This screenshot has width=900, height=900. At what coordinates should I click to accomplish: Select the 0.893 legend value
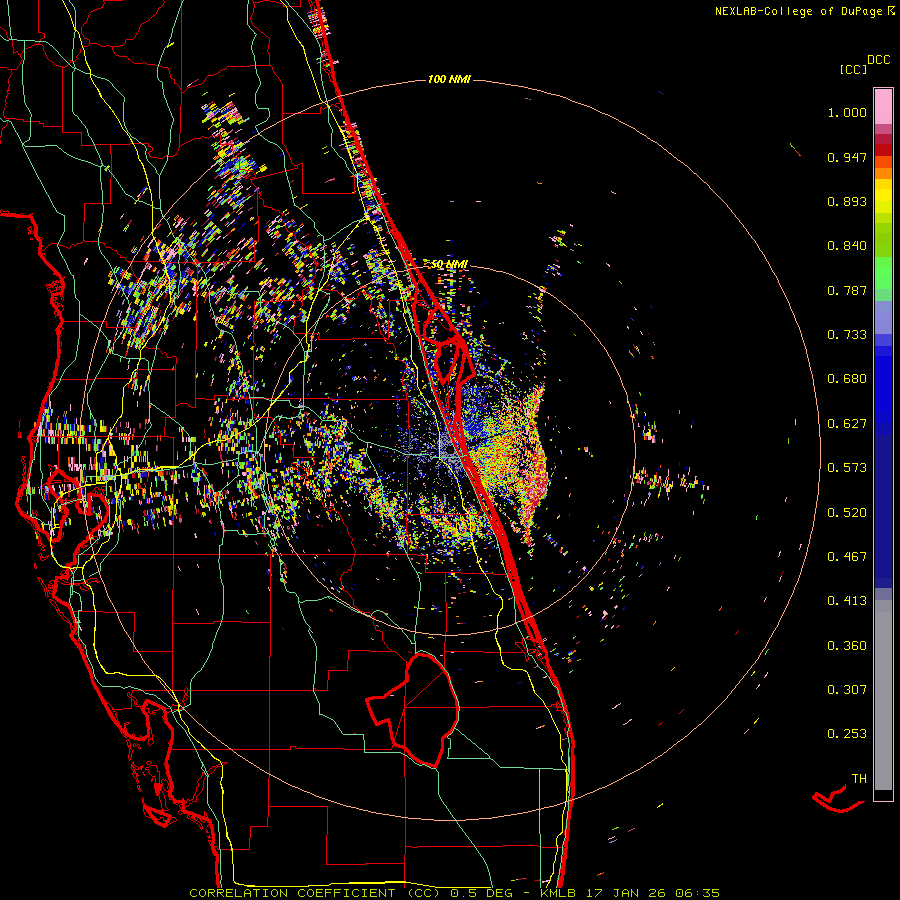click(847, 201)
